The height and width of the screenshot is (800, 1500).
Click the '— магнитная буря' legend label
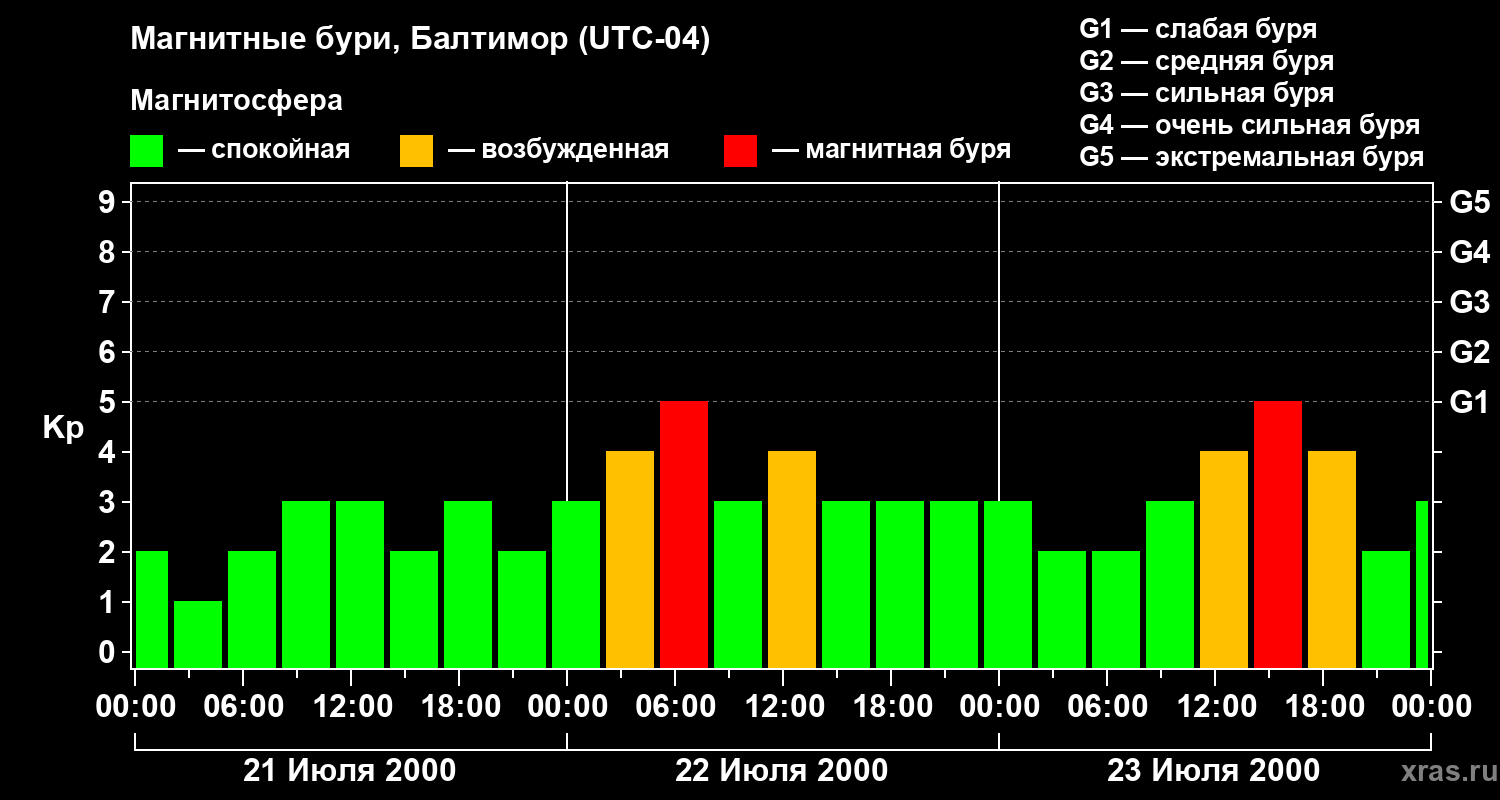point(892,151)
